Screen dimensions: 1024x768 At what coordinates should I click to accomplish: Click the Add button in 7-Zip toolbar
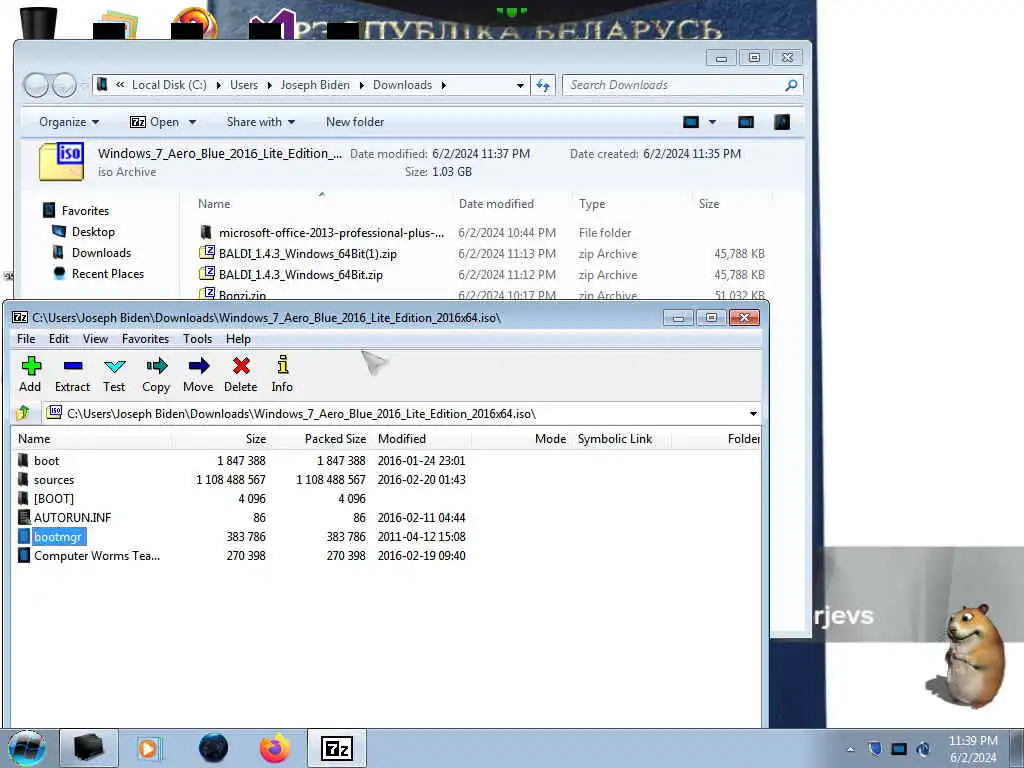[x=30, y=374]
